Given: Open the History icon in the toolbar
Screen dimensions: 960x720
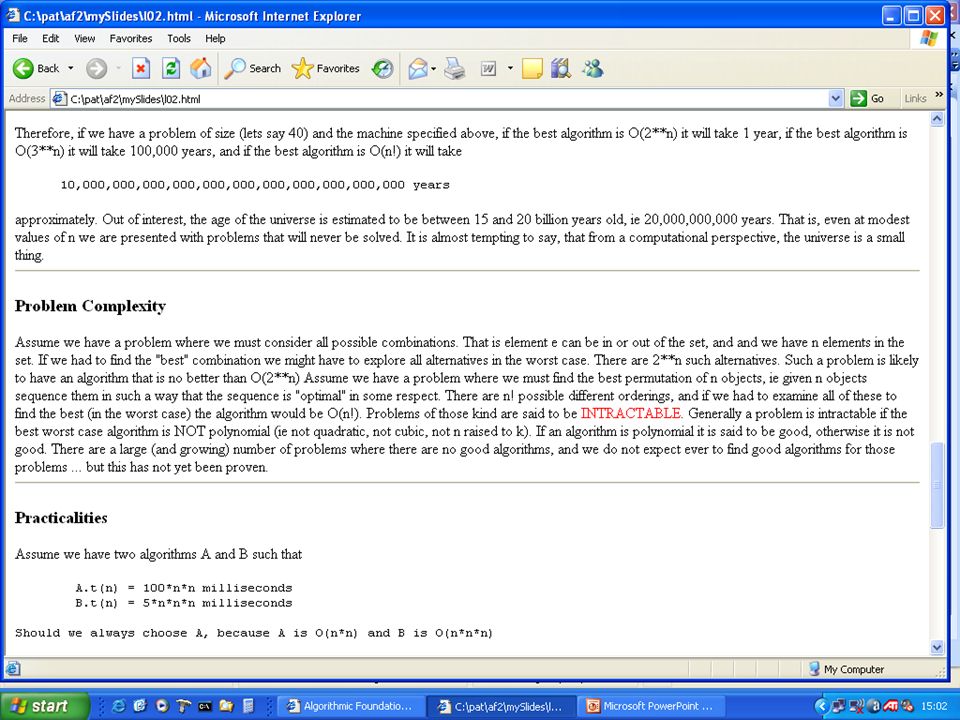Looking at the screenshot, I should coord(383,69).
